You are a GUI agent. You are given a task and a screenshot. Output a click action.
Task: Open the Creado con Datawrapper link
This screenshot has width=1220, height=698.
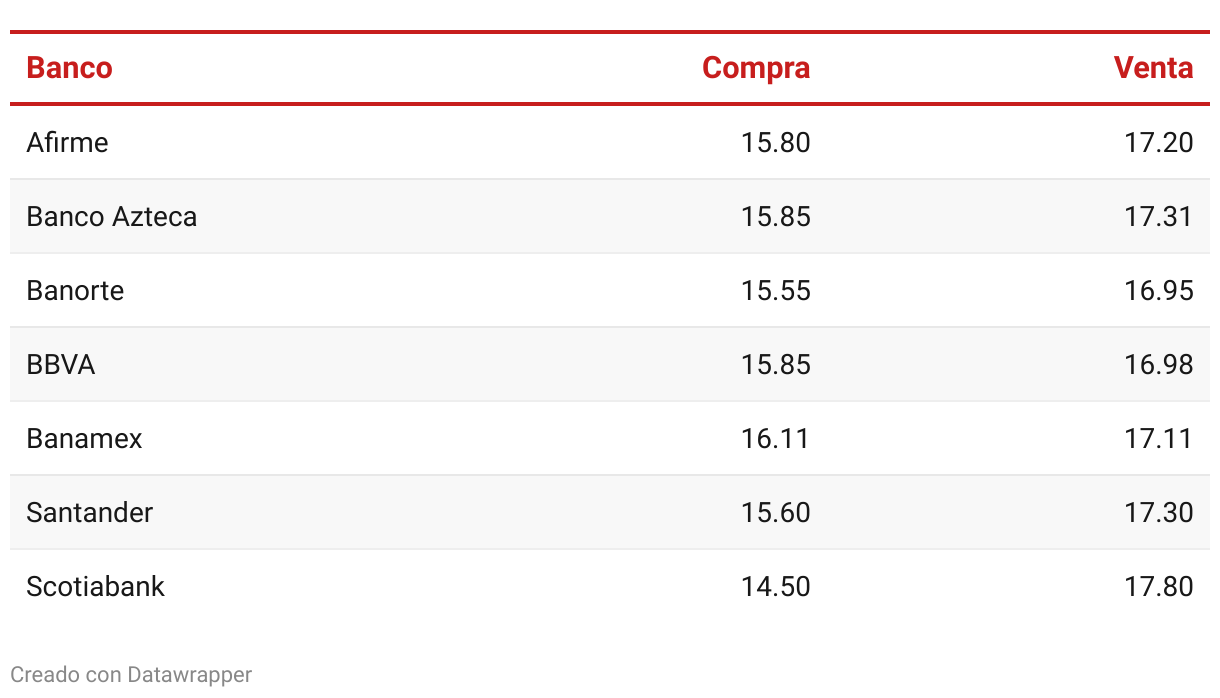(x=131, y=675)
